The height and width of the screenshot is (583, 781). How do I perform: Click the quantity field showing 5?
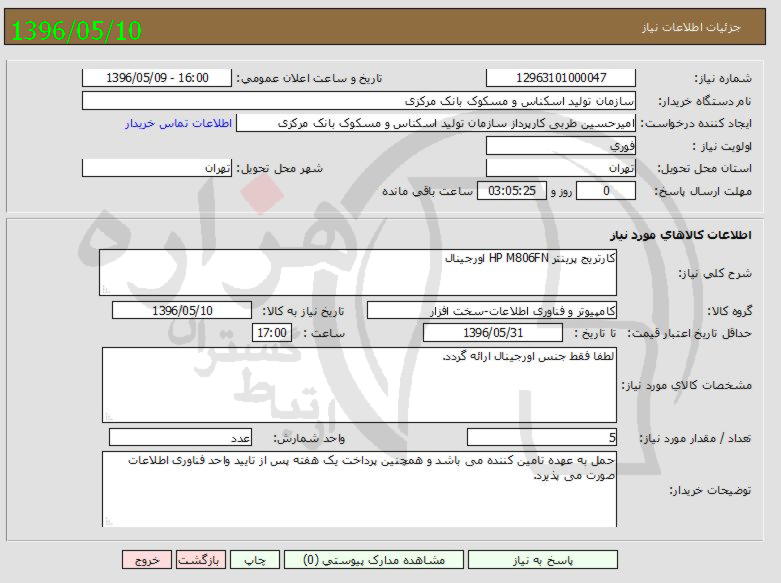(x=541, y=437)
